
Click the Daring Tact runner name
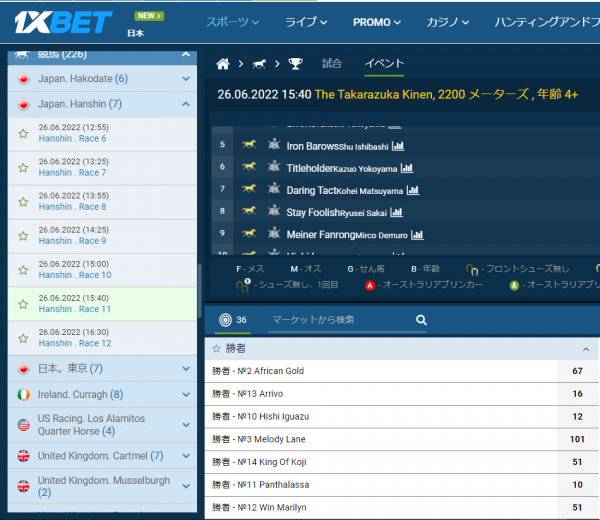311,191
